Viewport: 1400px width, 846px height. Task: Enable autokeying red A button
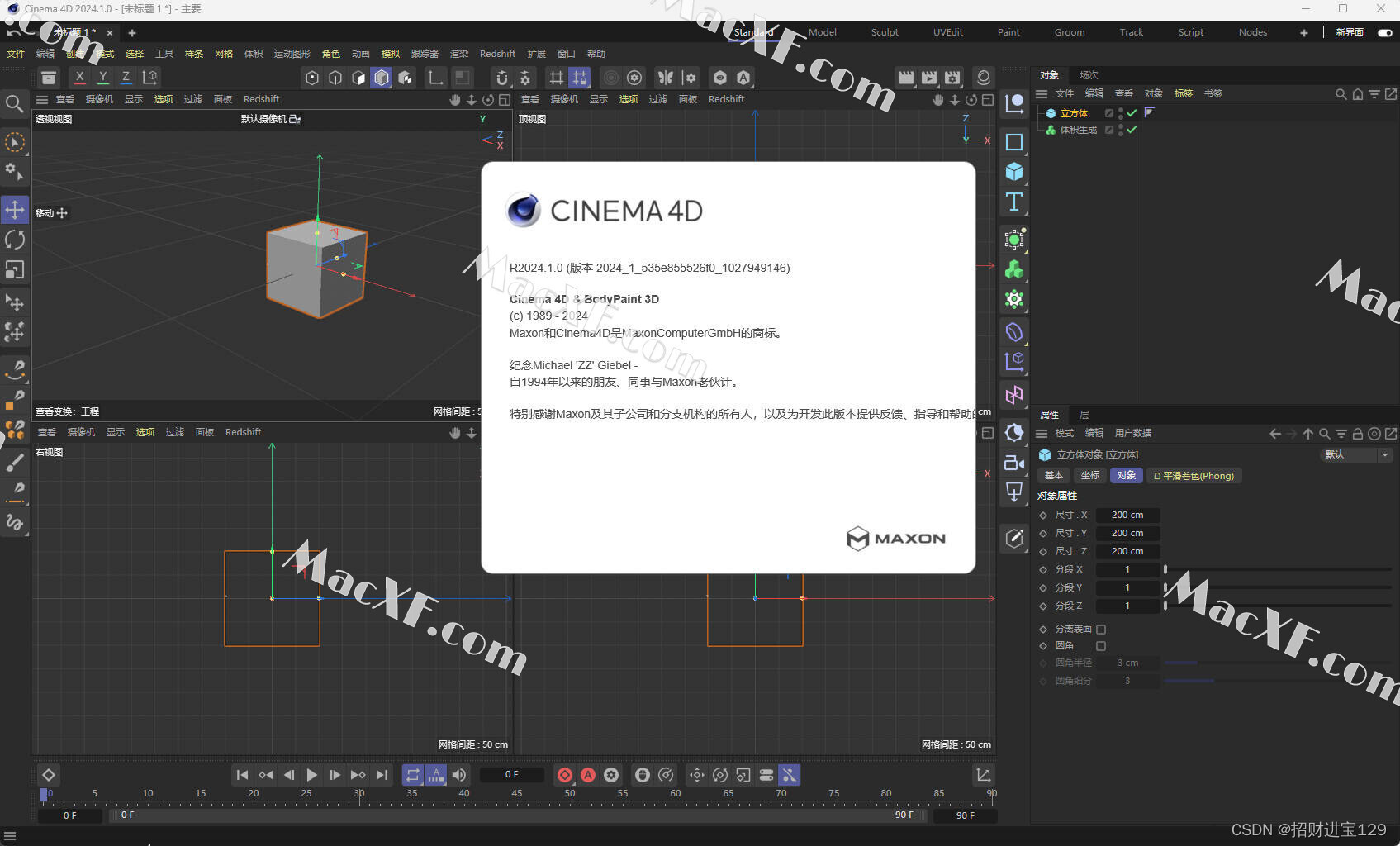588,775
